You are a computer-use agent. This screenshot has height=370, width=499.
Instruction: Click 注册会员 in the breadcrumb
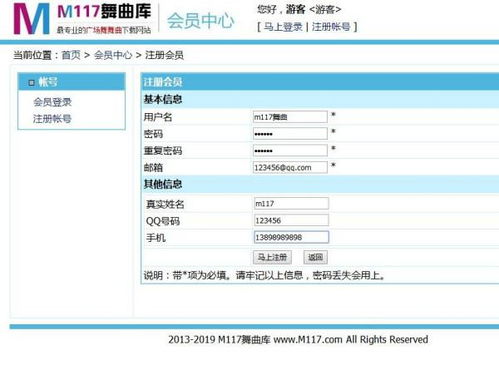(164, 55)
